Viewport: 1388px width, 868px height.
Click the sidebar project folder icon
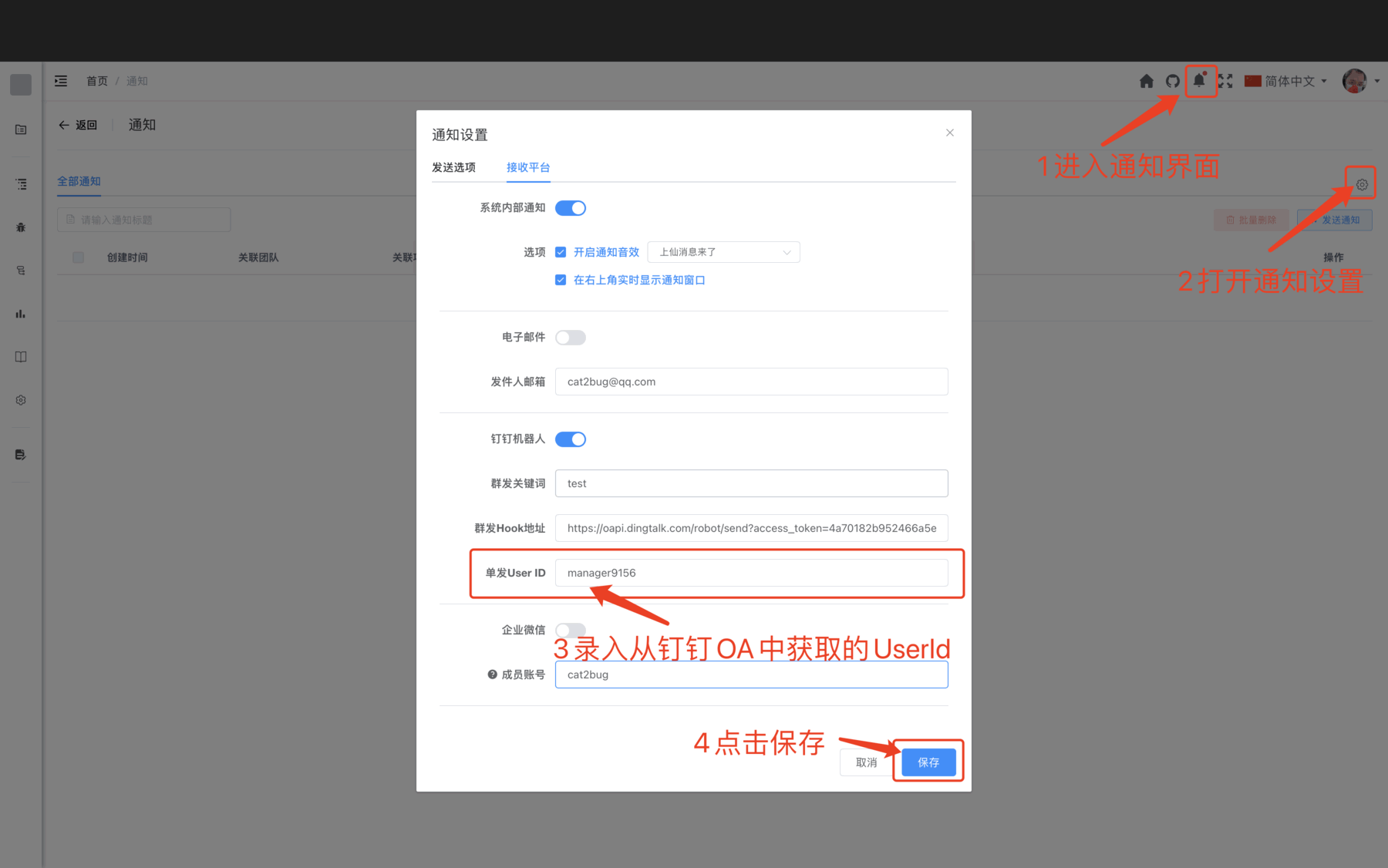(21, 130)
